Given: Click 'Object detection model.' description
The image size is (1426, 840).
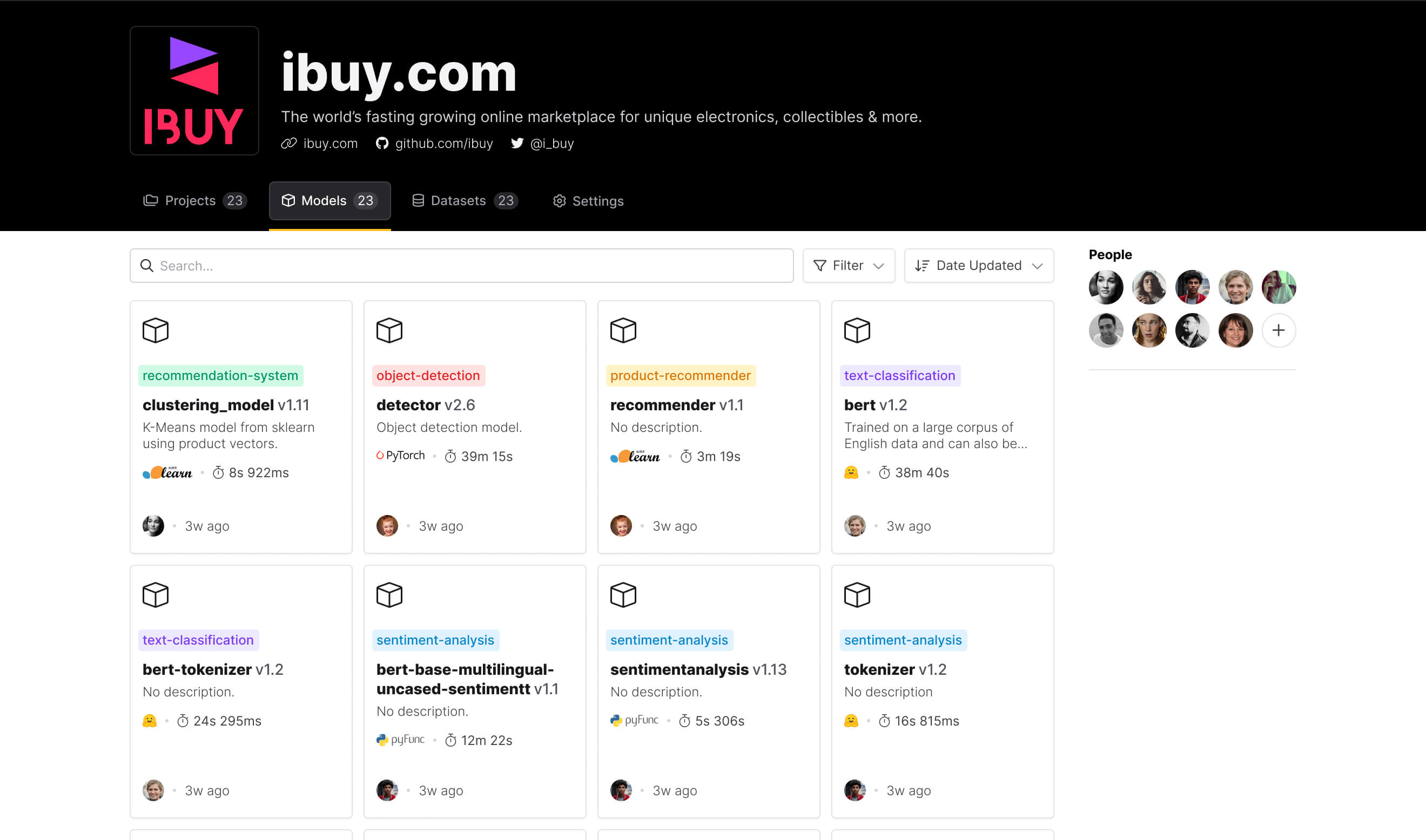Looking at the screenshot, I should tap(449, 428).
